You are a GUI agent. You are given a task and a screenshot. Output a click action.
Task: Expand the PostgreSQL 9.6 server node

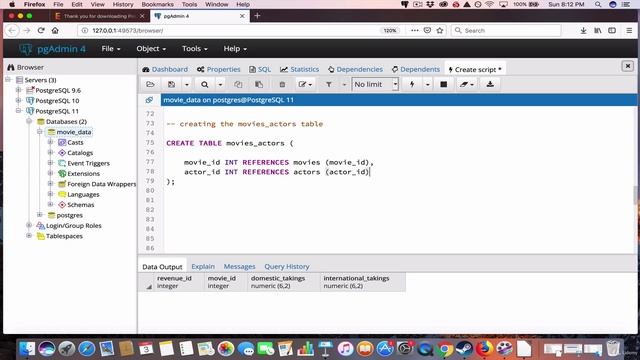click(18, 90)
